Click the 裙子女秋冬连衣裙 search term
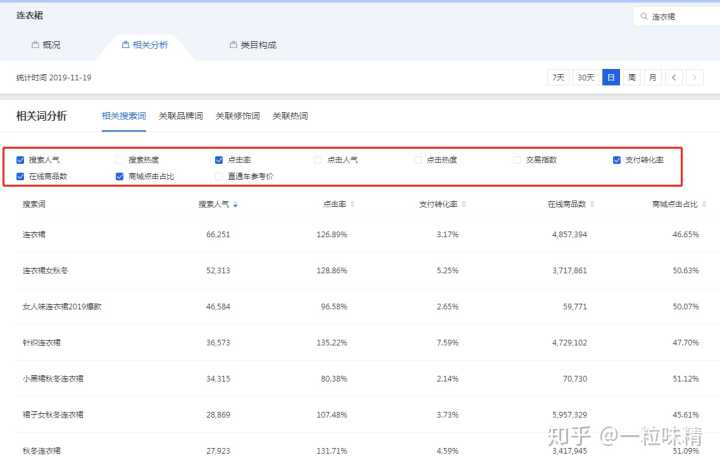 pyautogui.click(x=53, y=415)
